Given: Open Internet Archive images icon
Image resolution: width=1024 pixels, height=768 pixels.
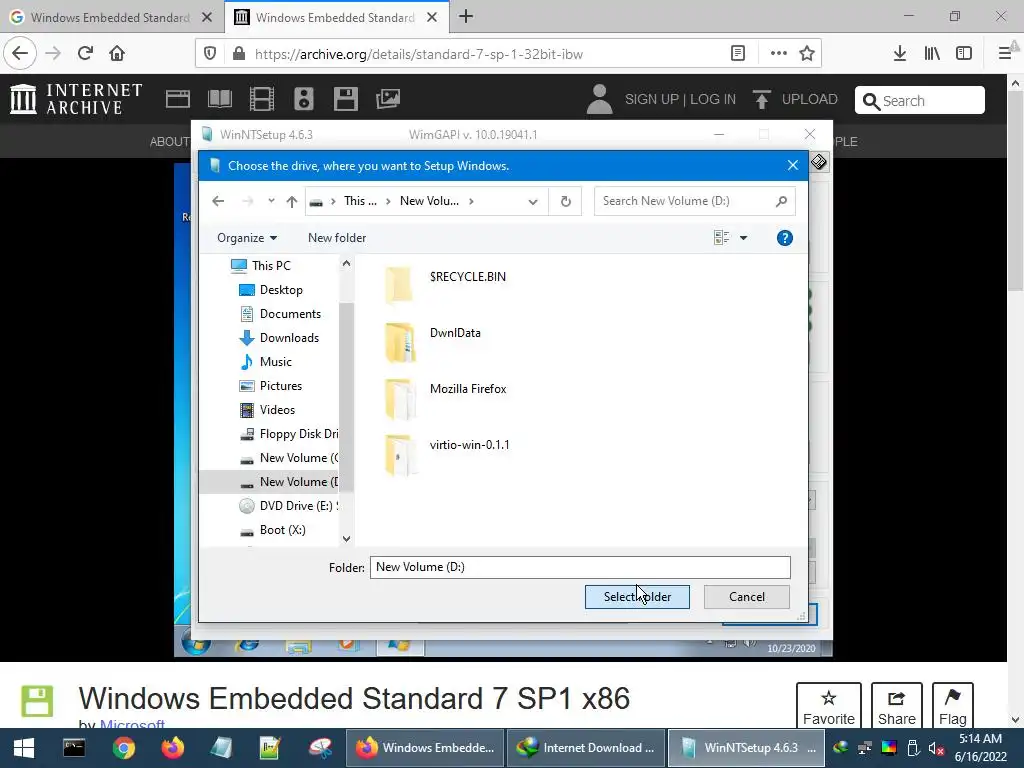Looking at the screenshot, I should (x=388, y=99).
